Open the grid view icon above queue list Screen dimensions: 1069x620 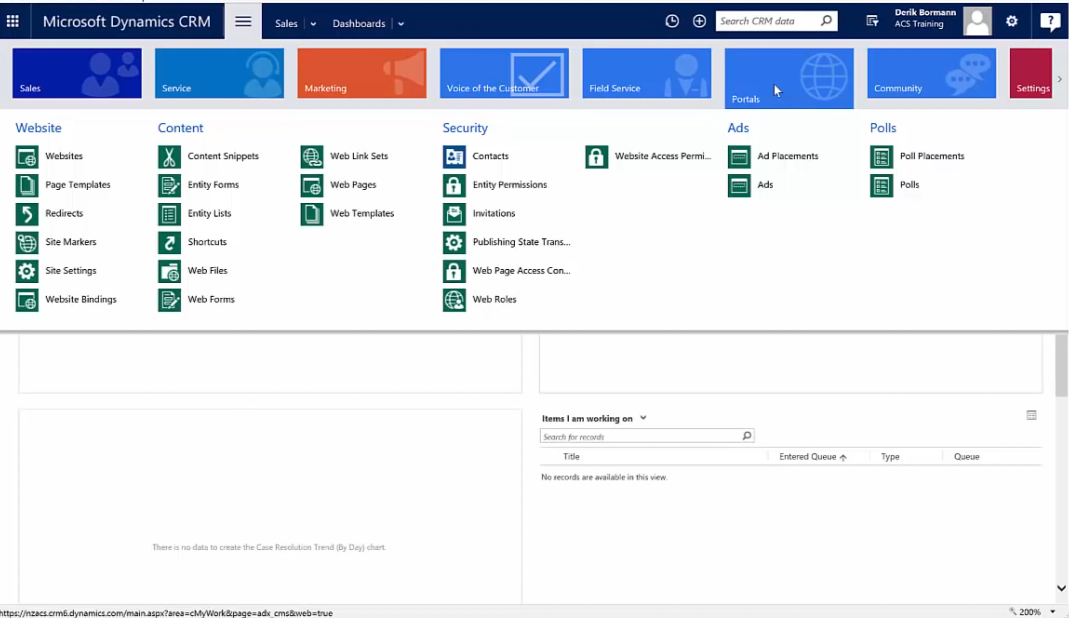pos(1032,415)
